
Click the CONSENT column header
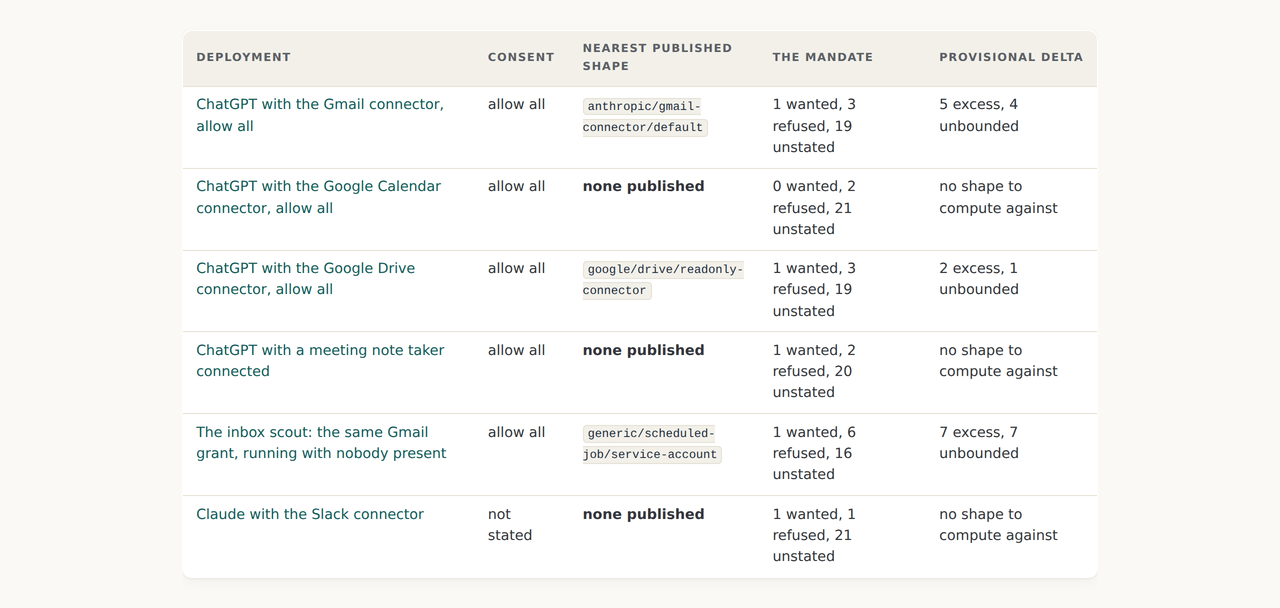[x=521, y=57]
